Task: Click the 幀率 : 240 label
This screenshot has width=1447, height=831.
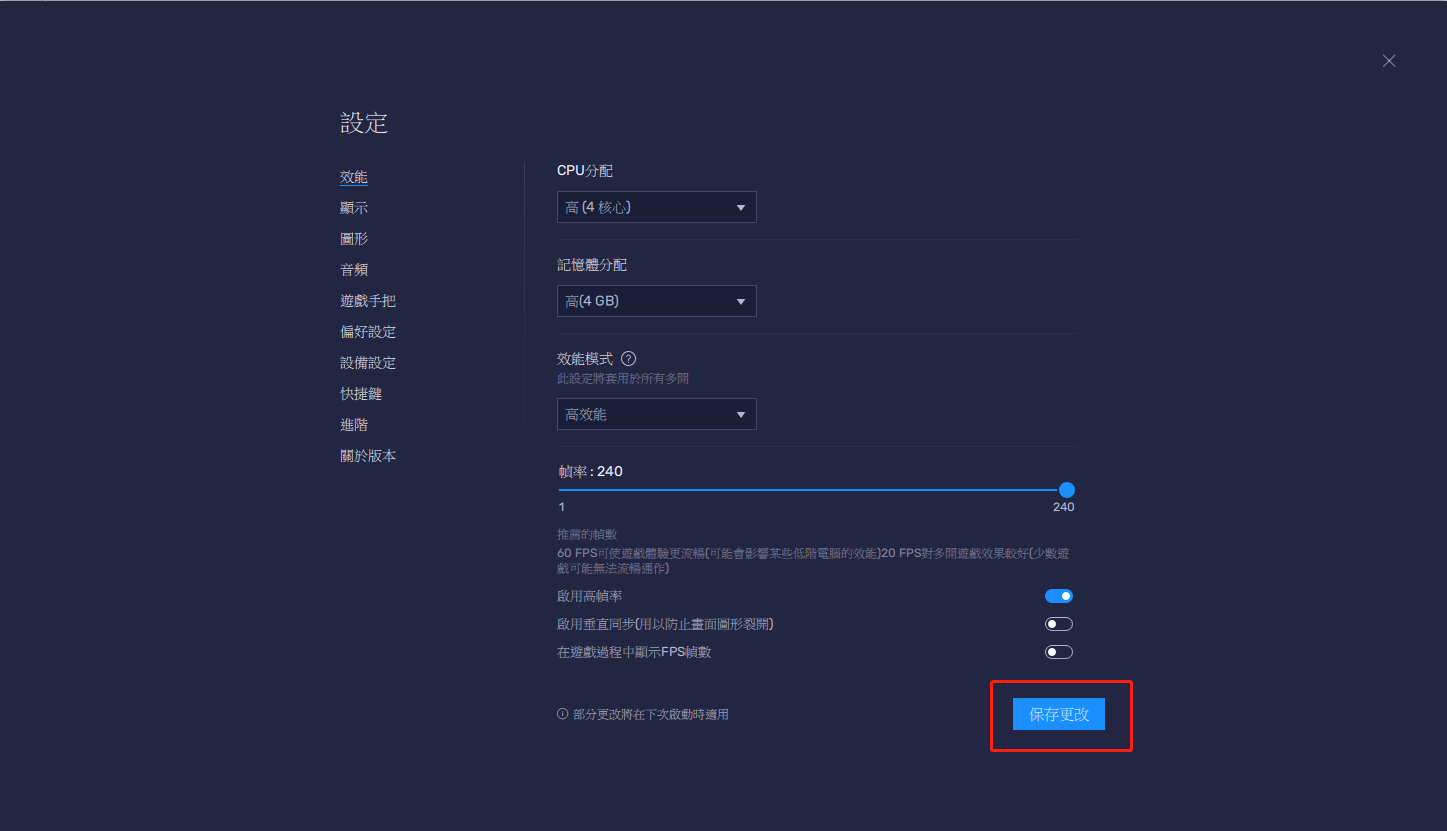Action: [x=590, y=471]
